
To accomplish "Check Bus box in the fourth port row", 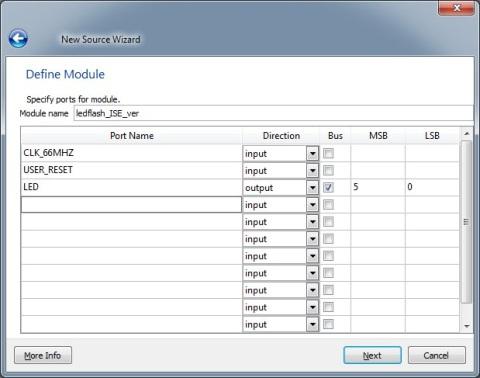I will 328,205.
